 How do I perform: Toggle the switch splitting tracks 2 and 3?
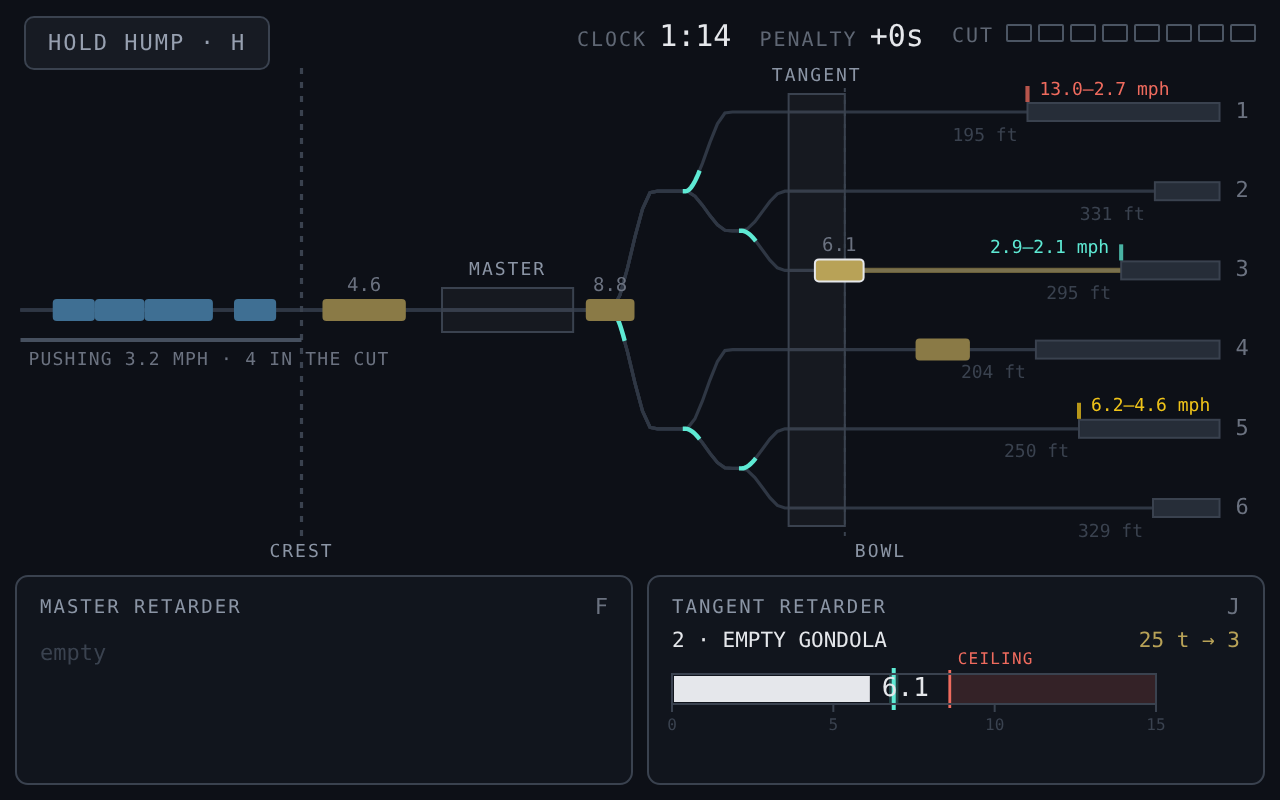point(748,236)
